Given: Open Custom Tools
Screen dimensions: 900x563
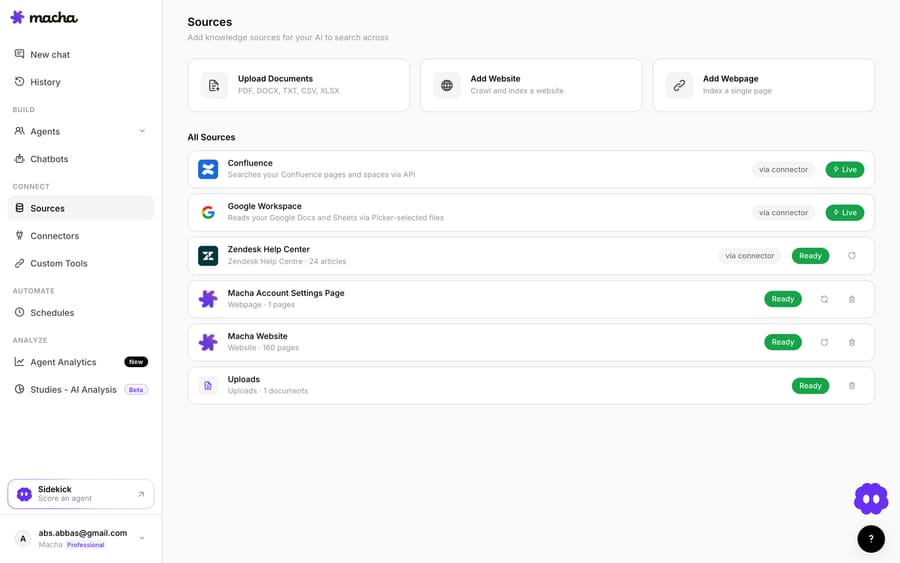Looking at the screenshot, I should click(x=80, y=263).
